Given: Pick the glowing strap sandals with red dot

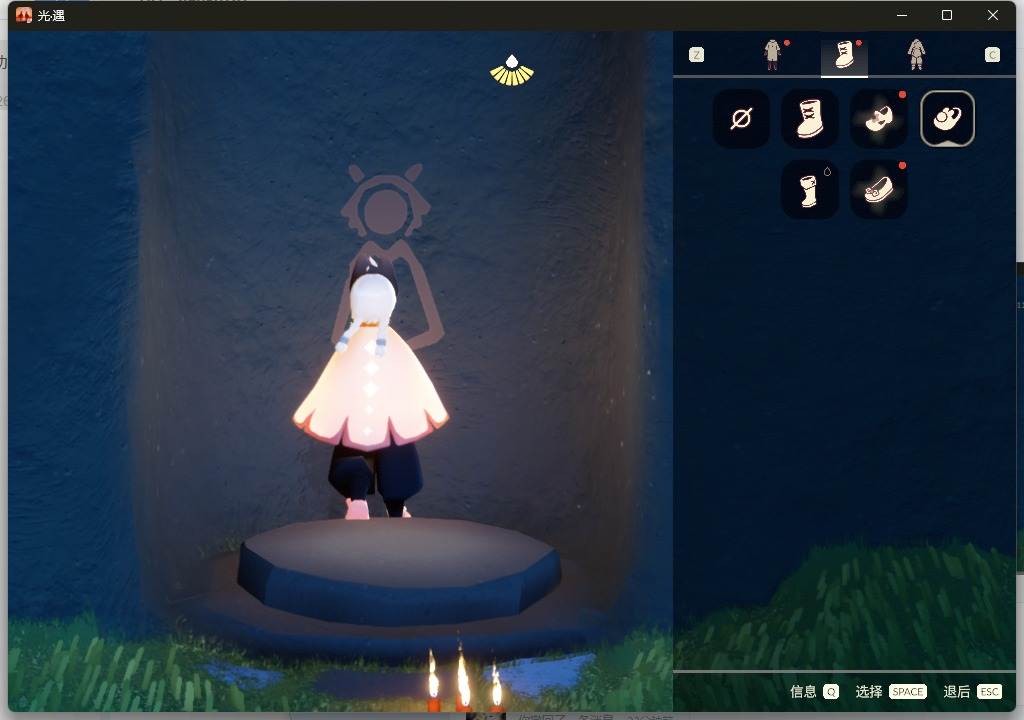Looking at the screenshot, I should tap(879, 119).
